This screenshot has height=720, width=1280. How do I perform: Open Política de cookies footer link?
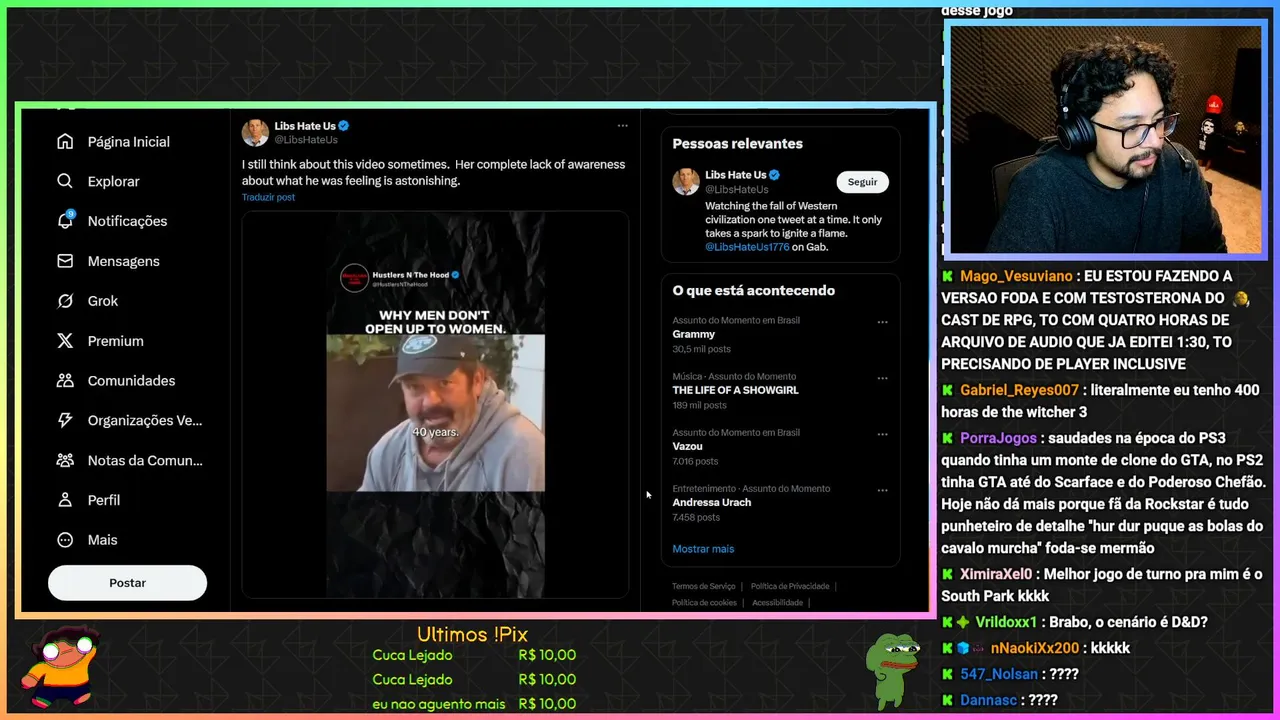pos(704,603)
